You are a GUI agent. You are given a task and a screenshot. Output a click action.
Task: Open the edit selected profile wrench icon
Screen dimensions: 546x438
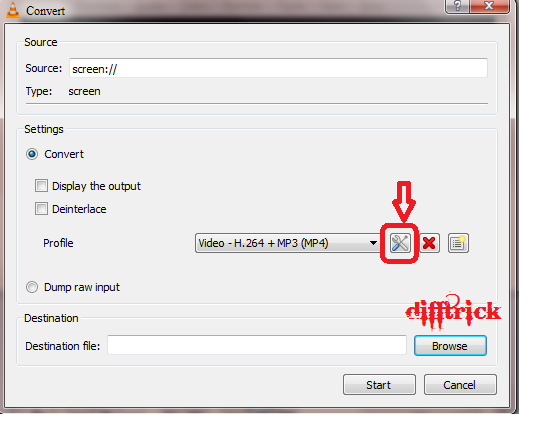pos(400,243)
